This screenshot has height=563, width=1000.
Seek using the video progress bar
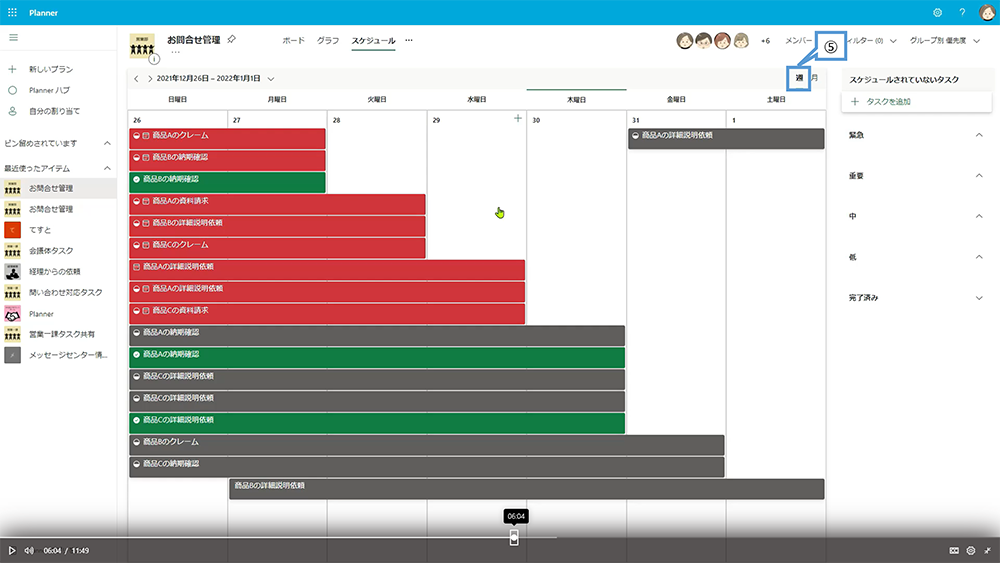[x=500, y=537]
